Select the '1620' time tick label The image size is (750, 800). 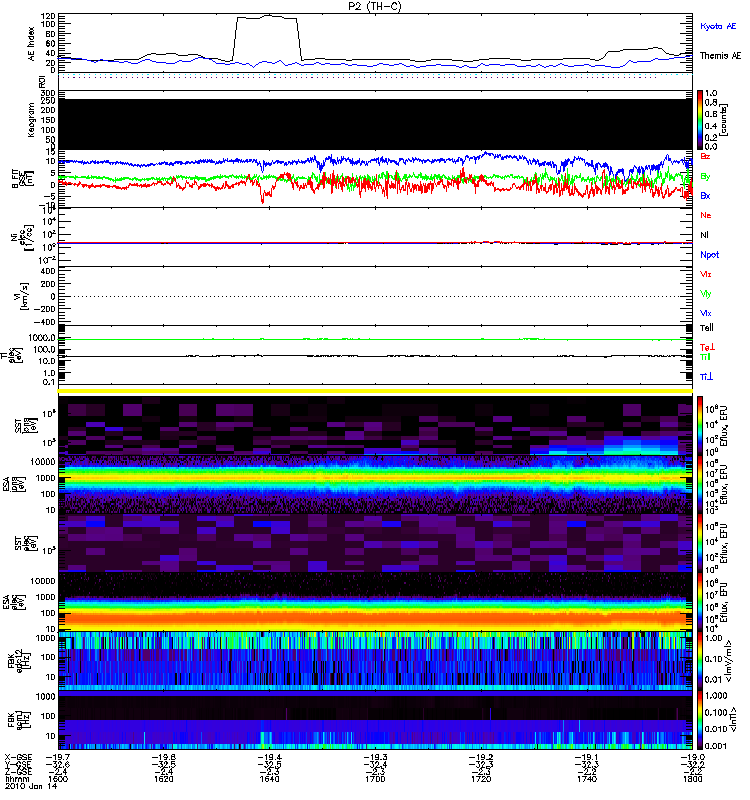tap(163, 779)
